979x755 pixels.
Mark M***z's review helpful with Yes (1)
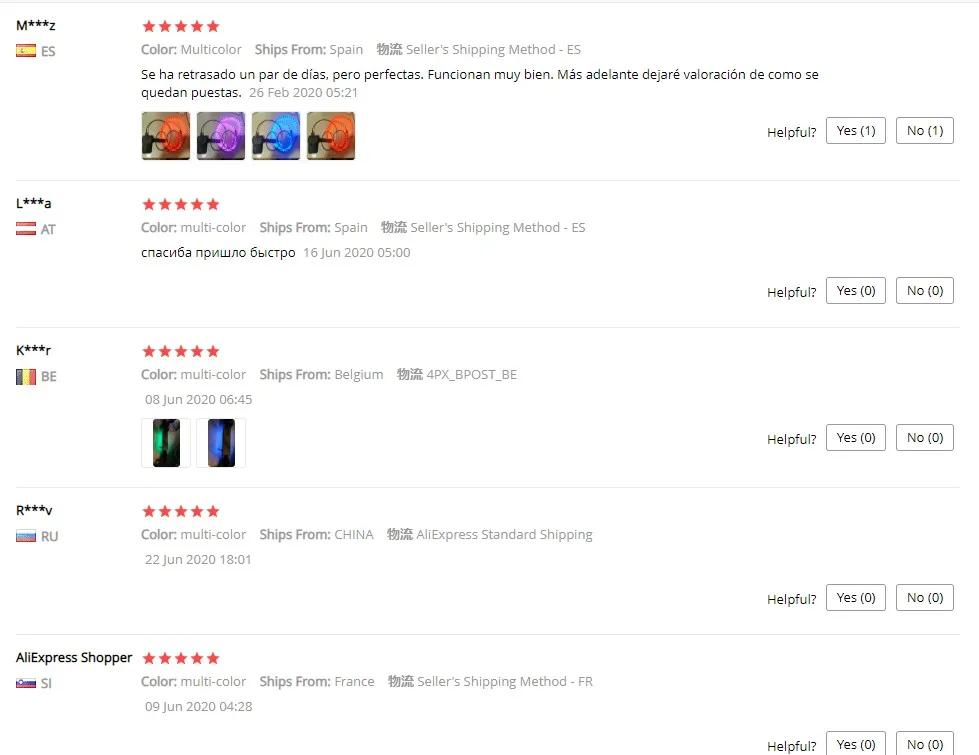(855, 131)
